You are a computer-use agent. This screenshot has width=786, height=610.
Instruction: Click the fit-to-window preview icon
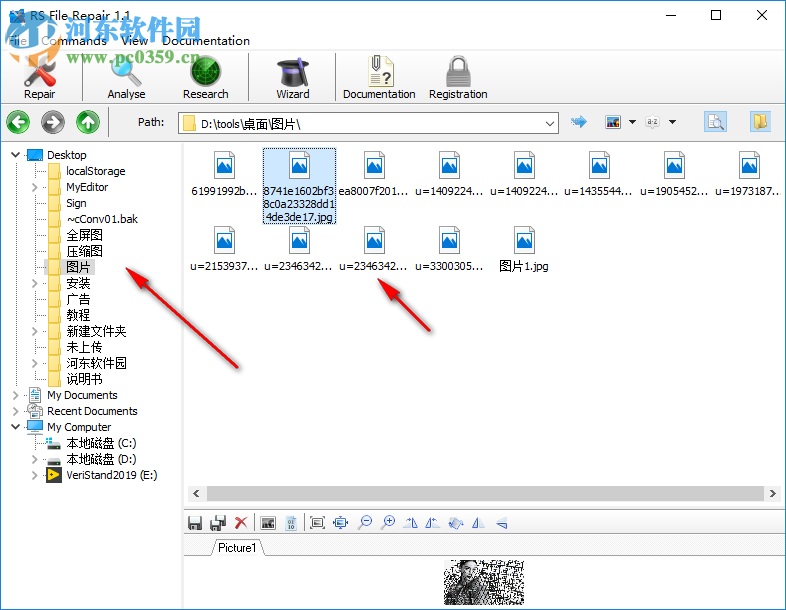(x=341, y=523)
